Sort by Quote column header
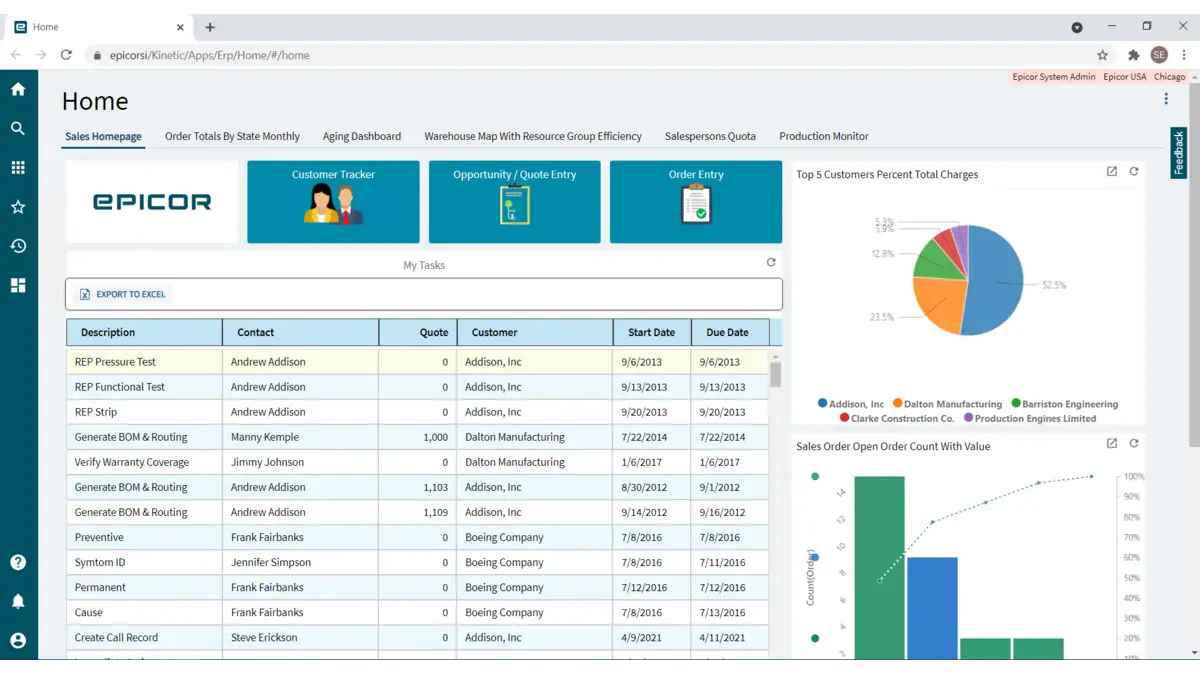1200x675 pixels. pos(418,332)
